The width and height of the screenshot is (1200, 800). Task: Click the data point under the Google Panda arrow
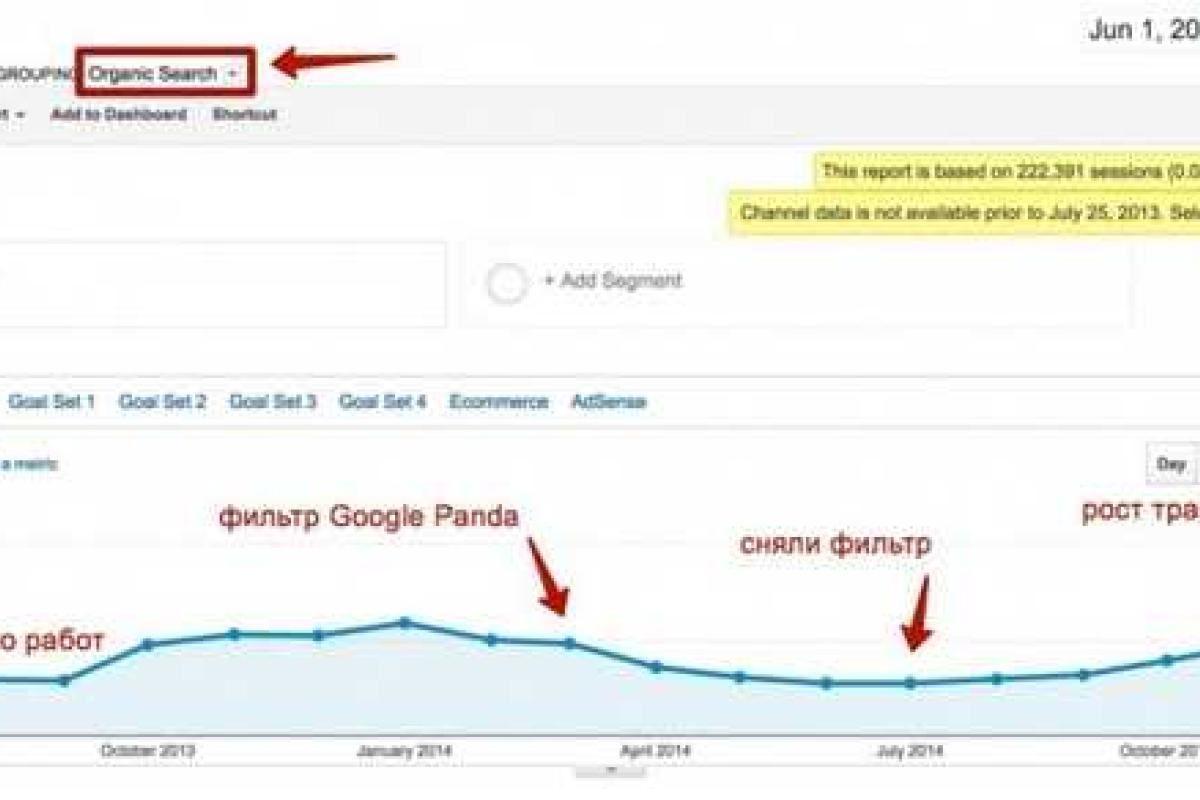coord(568,643)
